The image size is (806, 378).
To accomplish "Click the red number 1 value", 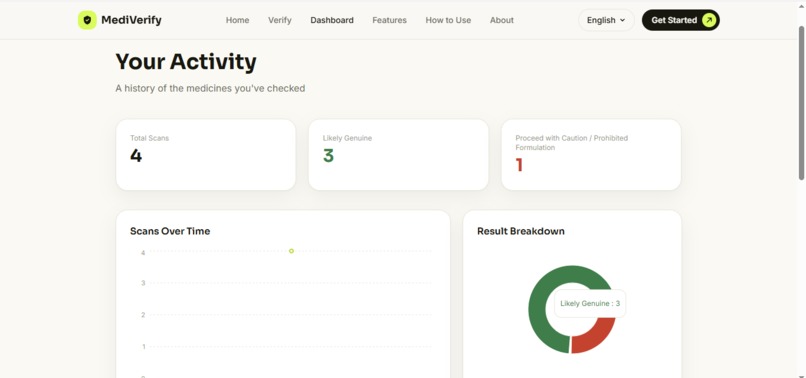I will [x=519, y=165].
